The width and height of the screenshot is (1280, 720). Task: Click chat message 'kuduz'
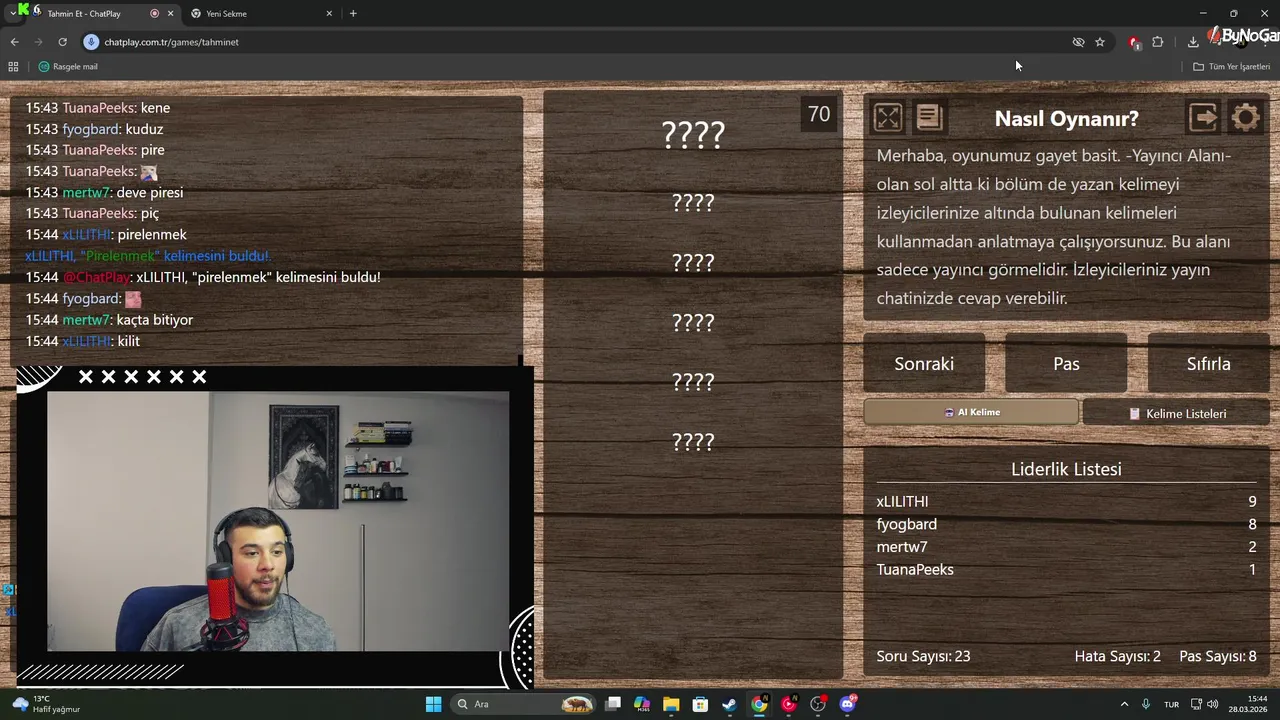[144, 129]
